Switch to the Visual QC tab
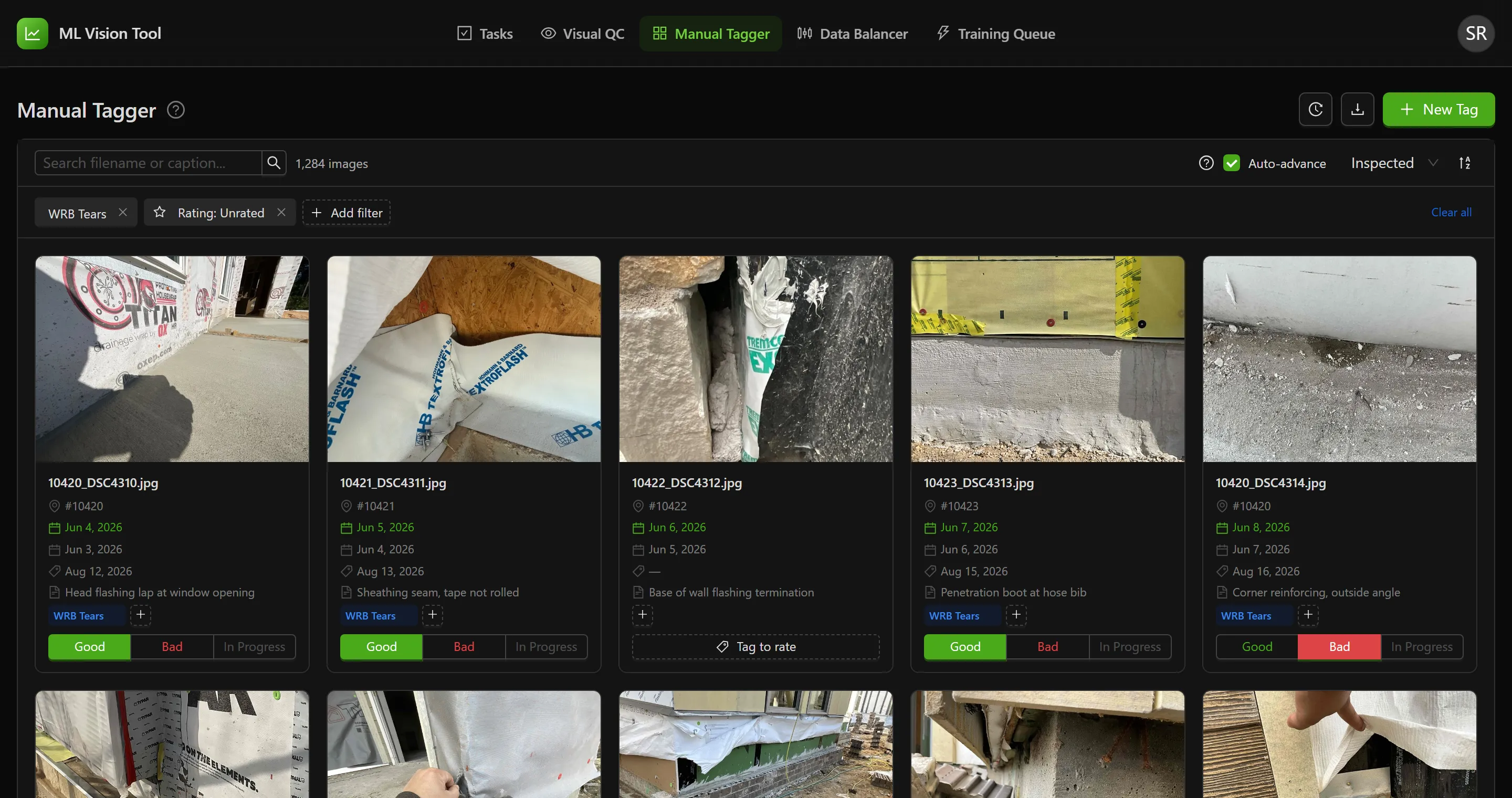Viewport: 1512px width, 798px height. 582,34
